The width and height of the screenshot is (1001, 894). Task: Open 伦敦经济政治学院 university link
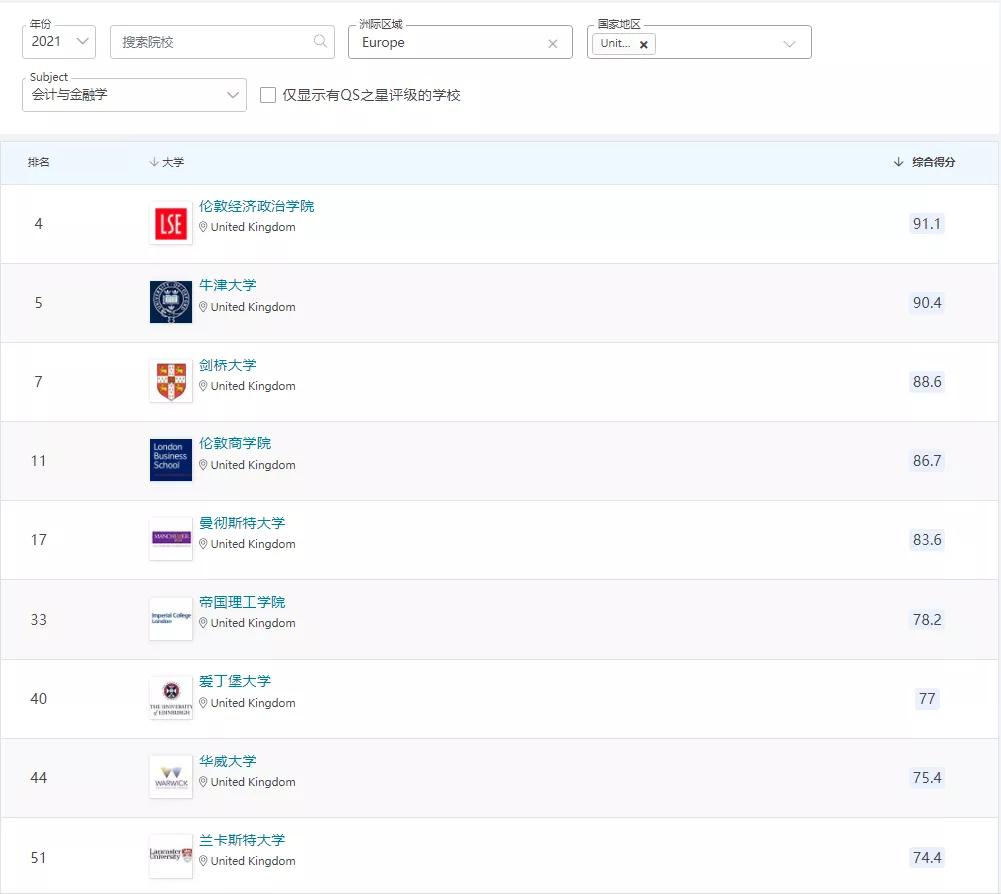tap(256, 206)
